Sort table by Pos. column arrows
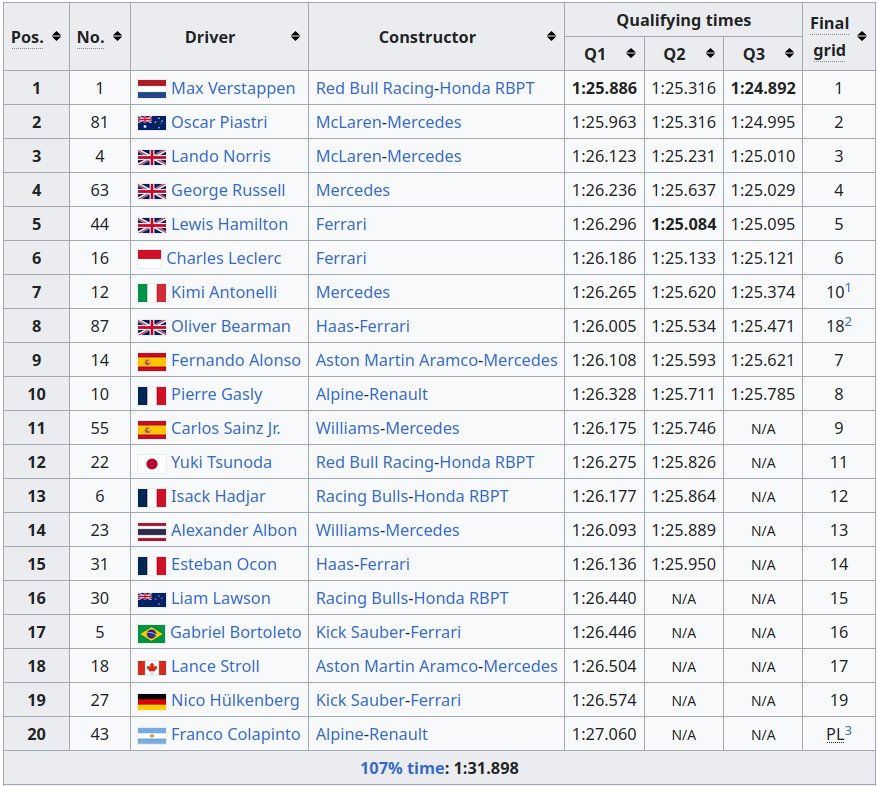Image resolution: width=878 pixels, height=786 pixels. [x=56, y=36]
